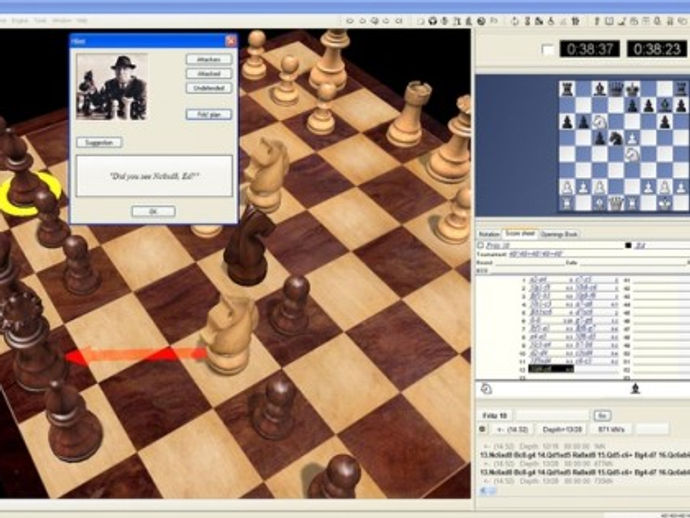The width and height of the screenshot is (690, 518).
Task: Click the clock icon below score sheet
Action: 486,389
